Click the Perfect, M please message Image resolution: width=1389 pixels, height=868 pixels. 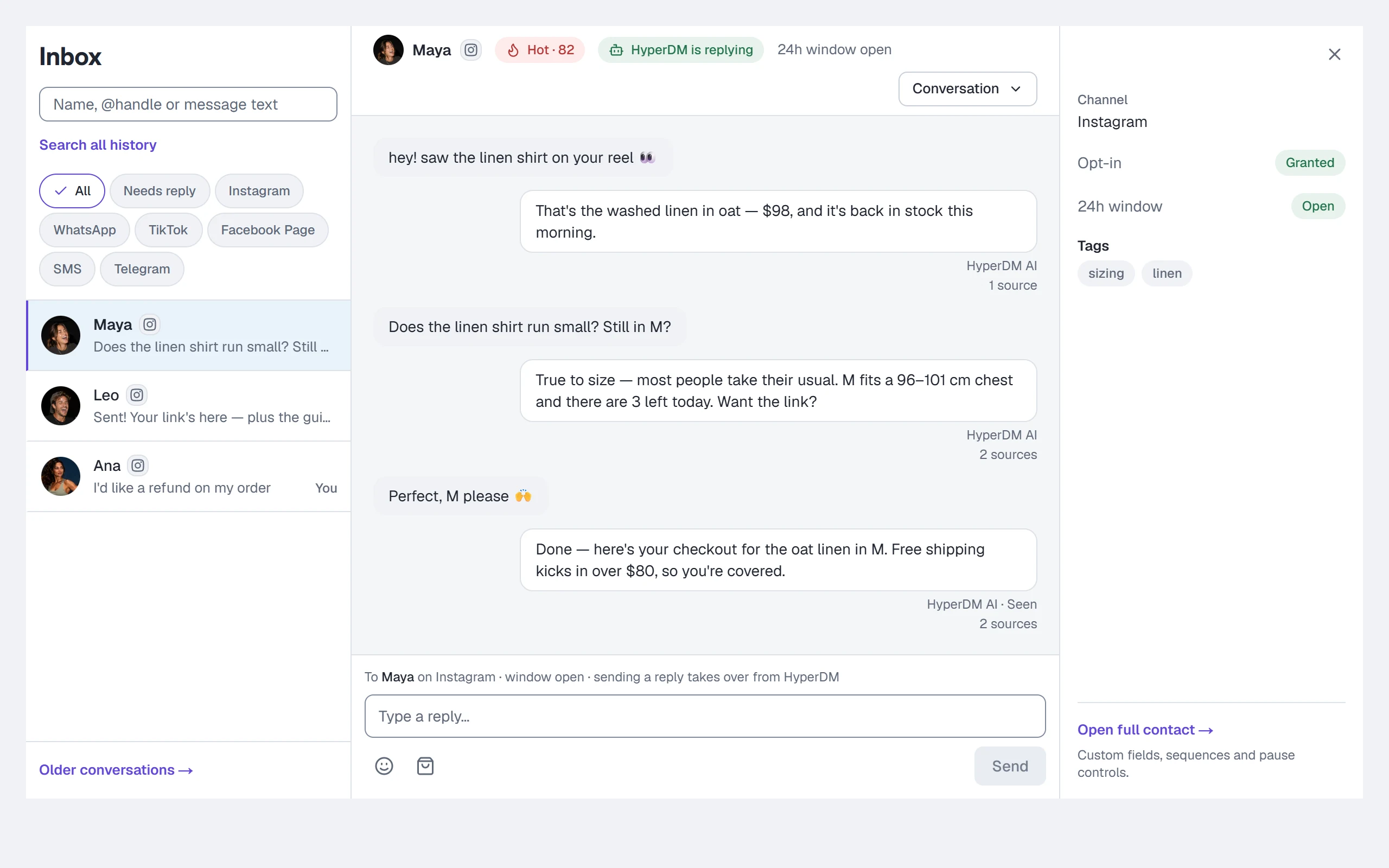point(460,496)
